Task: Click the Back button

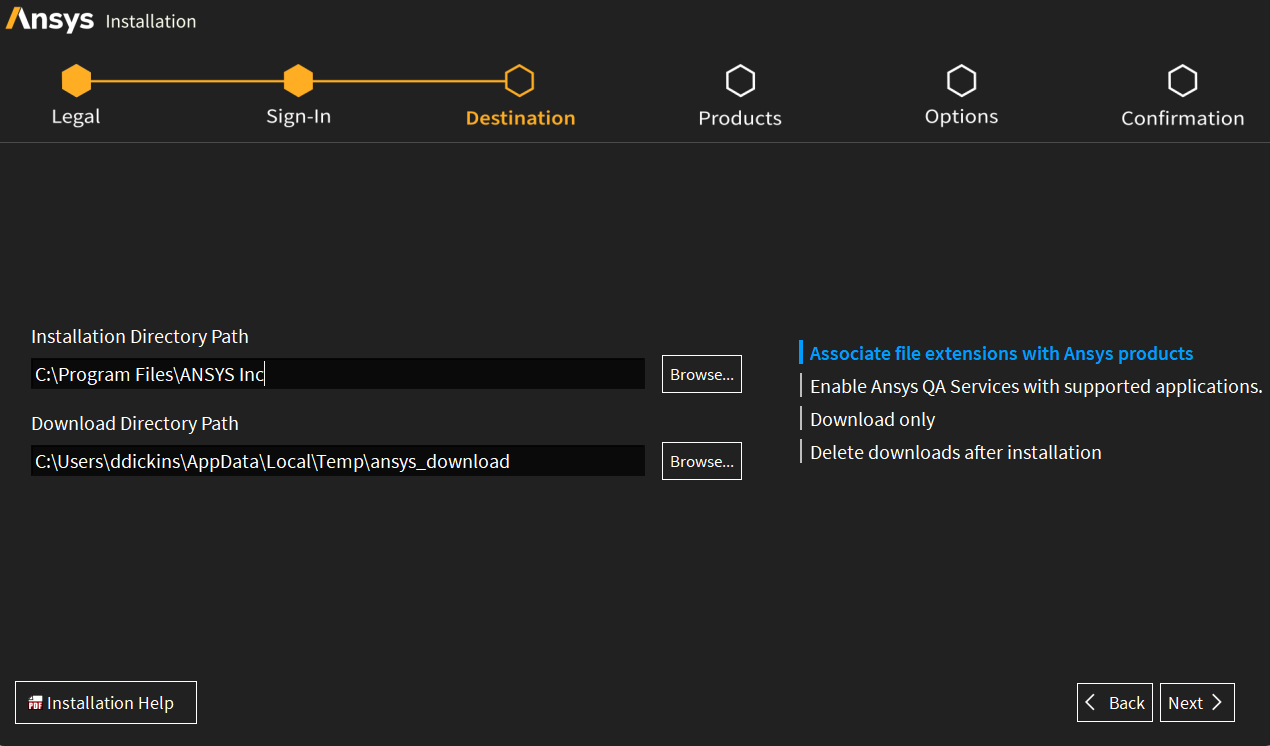Action: 1114,702
